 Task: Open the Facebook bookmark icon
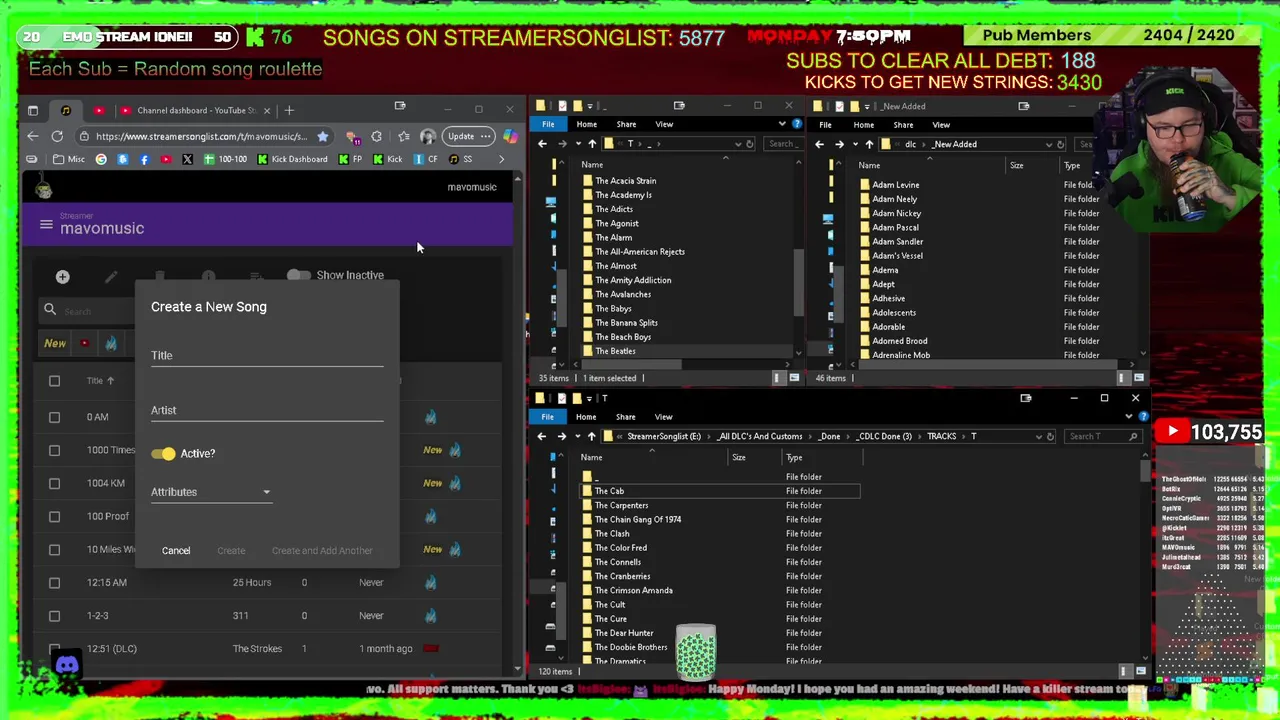click(144, 159)
